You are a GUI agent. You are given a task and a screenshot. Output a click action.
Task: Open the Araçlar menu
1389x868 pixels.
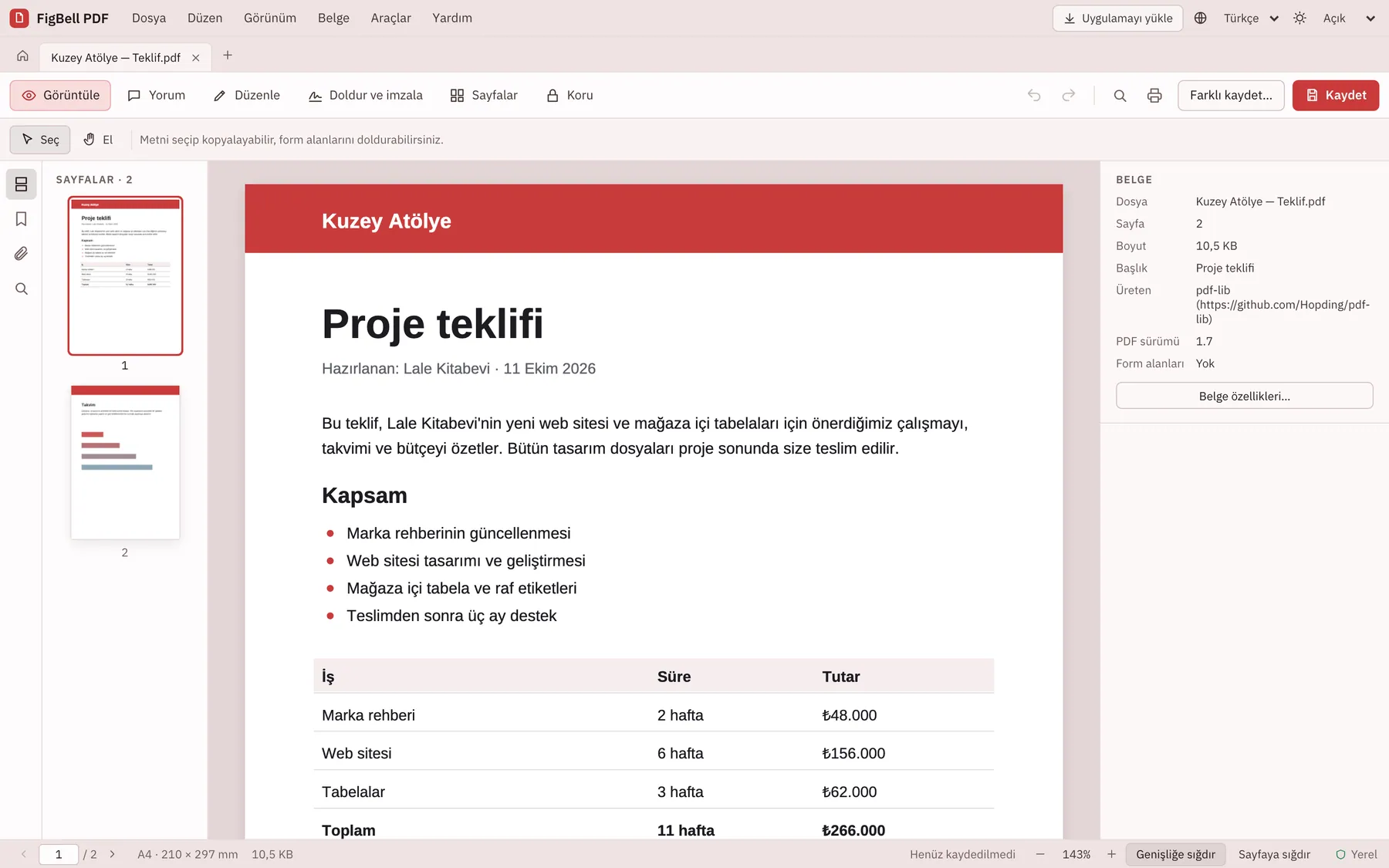point(390,19)
